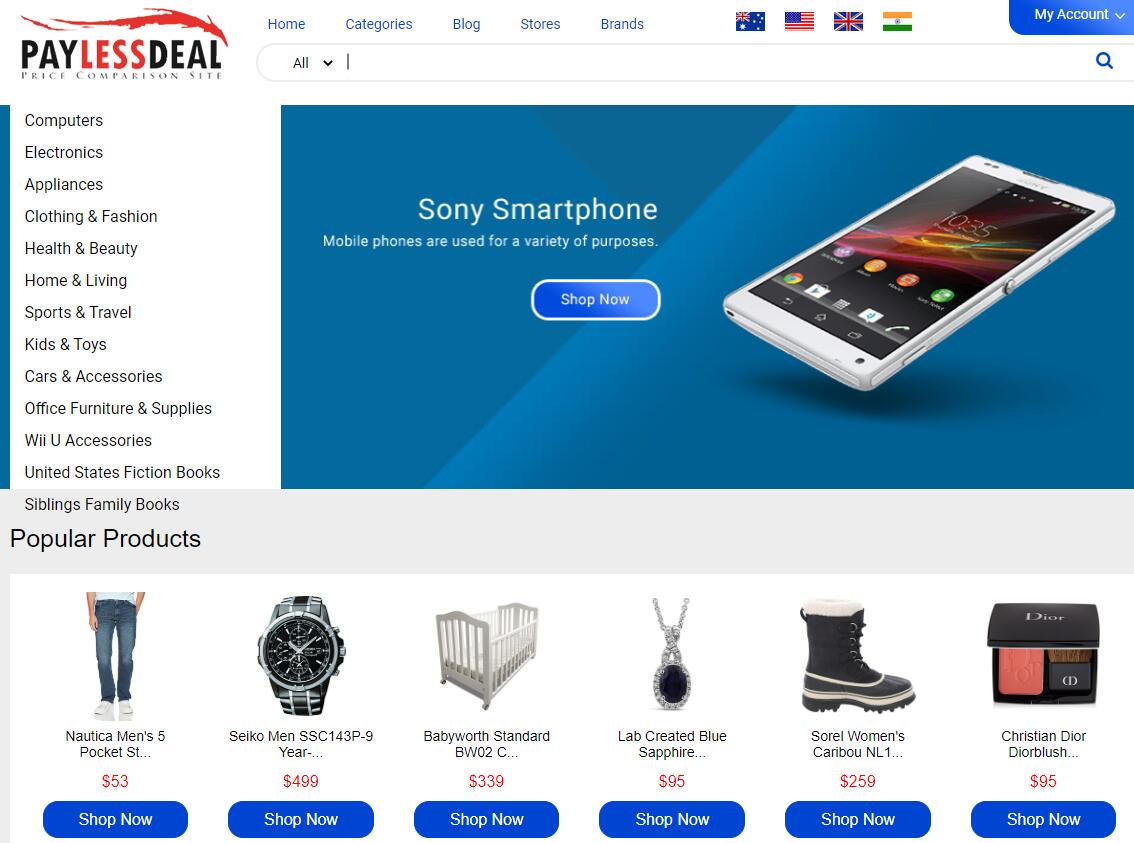The height and width of the screenshot is (843, 1134).
Task: Open the All category dropdown
Action: [x=312, y=63]
